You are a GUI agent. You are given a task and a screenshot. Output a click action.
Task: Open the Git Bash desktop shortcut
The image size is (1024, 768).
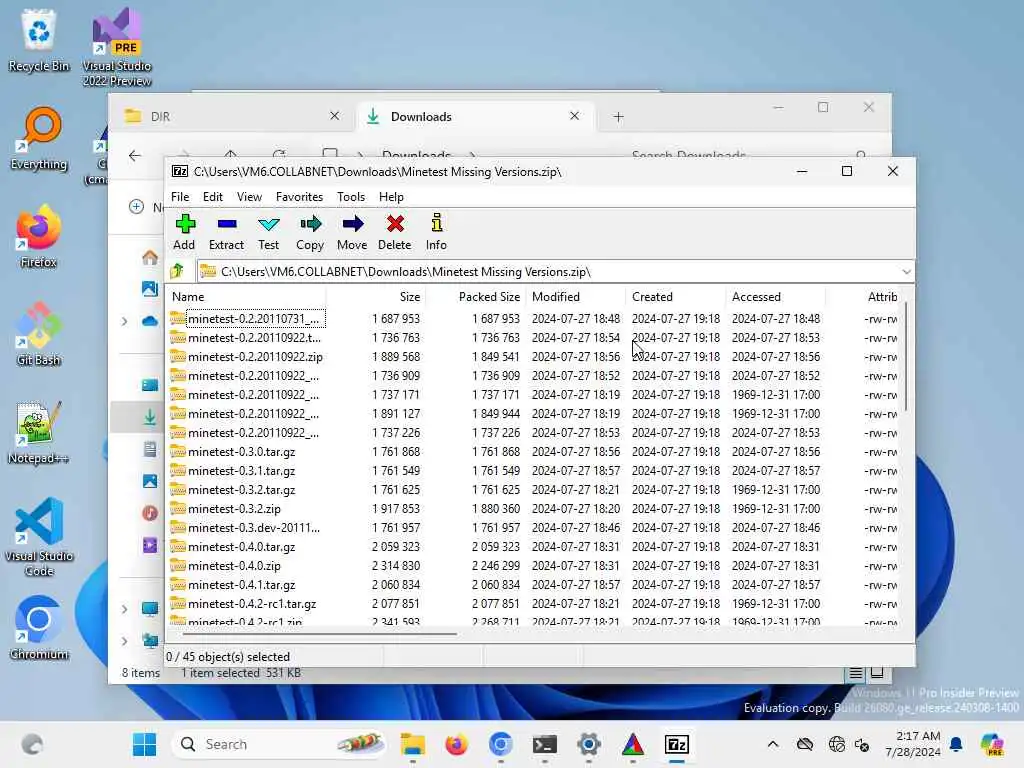(x=39, y=334)
